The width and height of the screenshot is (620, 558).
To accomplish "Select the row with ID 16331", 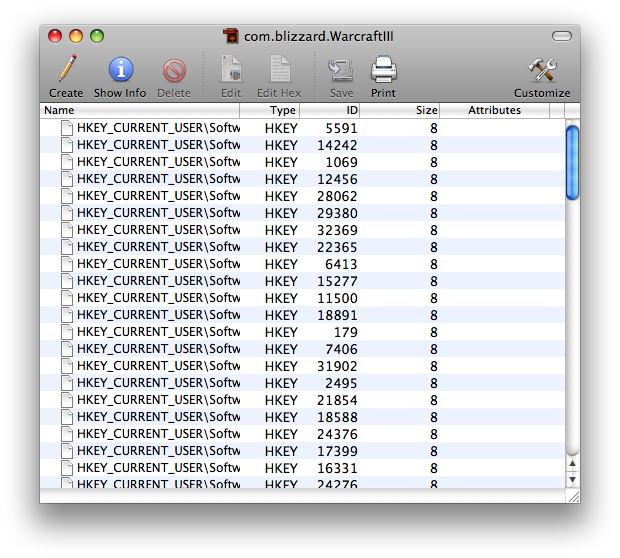I will (302, 468).
